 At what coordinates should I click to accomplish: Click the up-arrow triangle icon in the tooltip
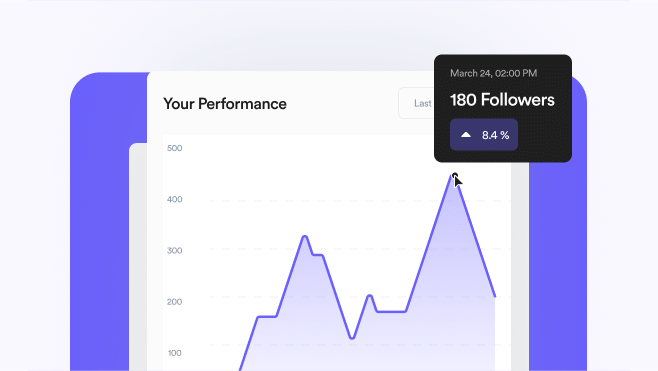point(466,135)
